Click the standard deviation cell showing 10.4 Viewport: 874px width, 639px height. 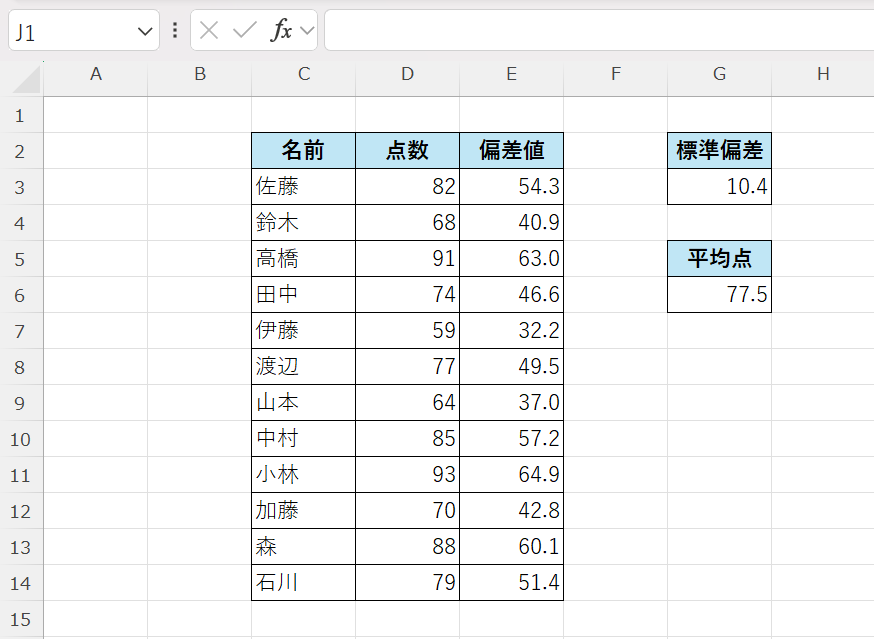(719, 187)
